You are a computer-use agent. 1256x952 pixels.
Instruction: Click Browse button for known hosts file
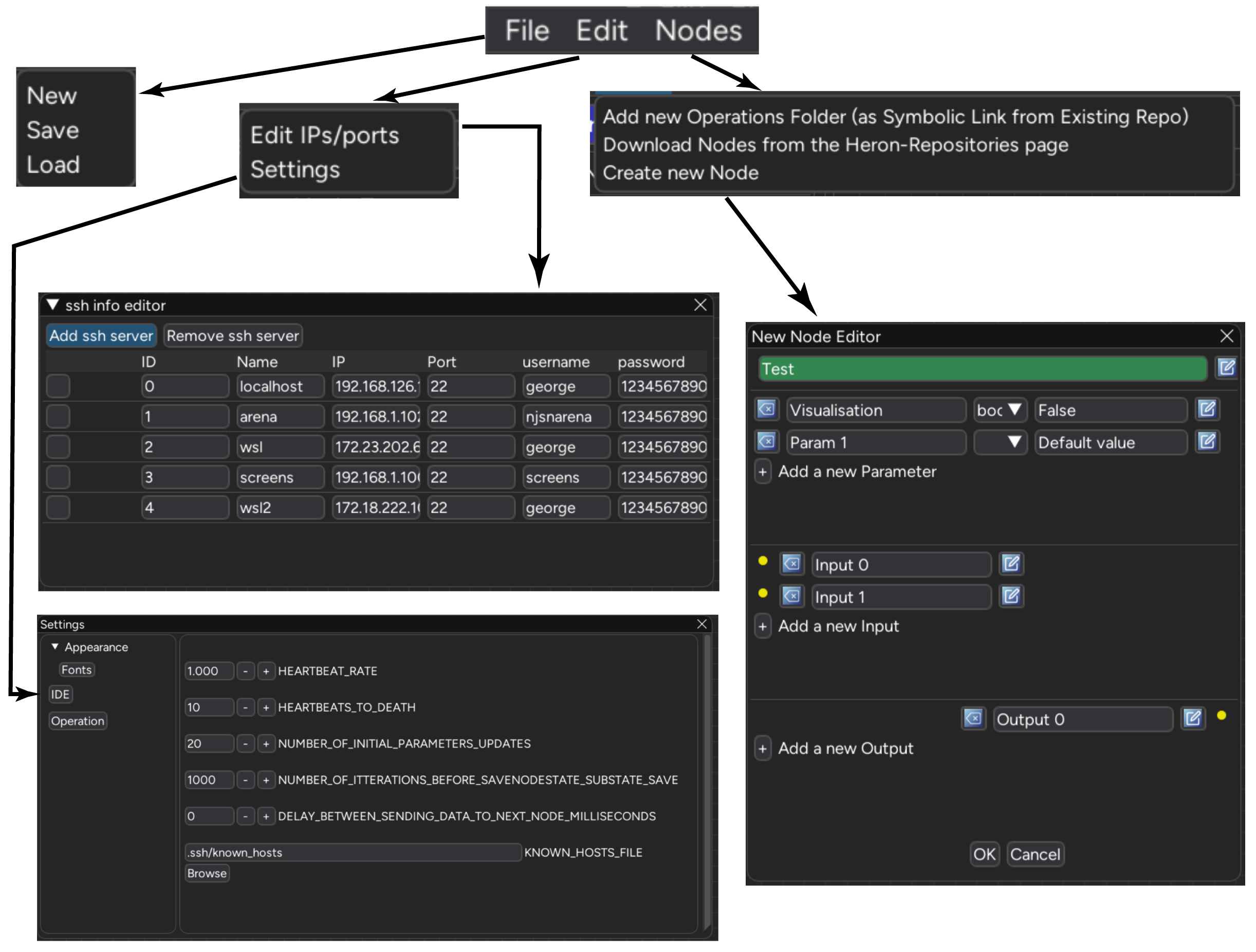coord(207,874)
